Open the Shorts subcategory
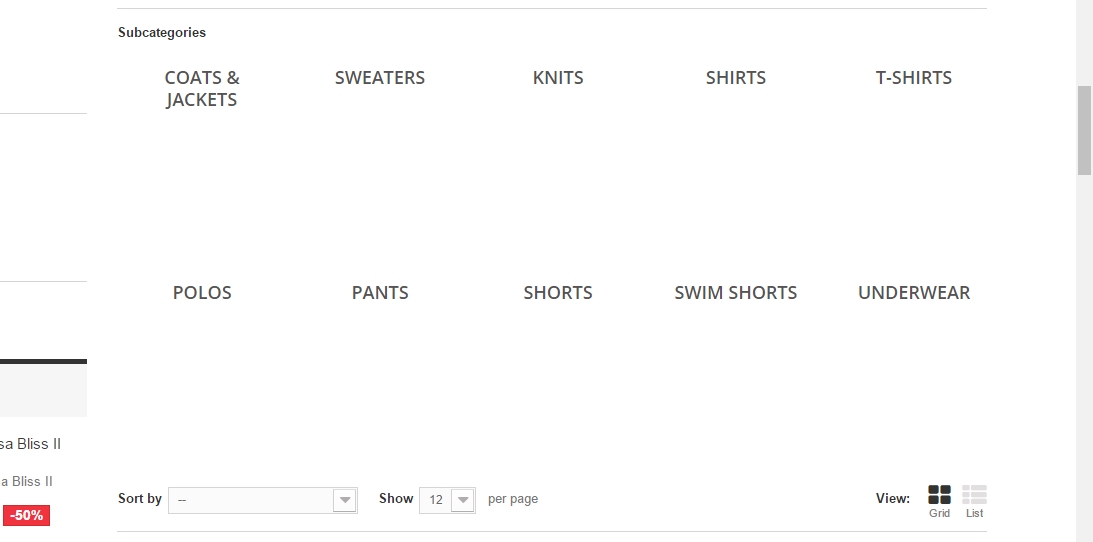This screenshot has width=1093, height=542. click(558, 293)
